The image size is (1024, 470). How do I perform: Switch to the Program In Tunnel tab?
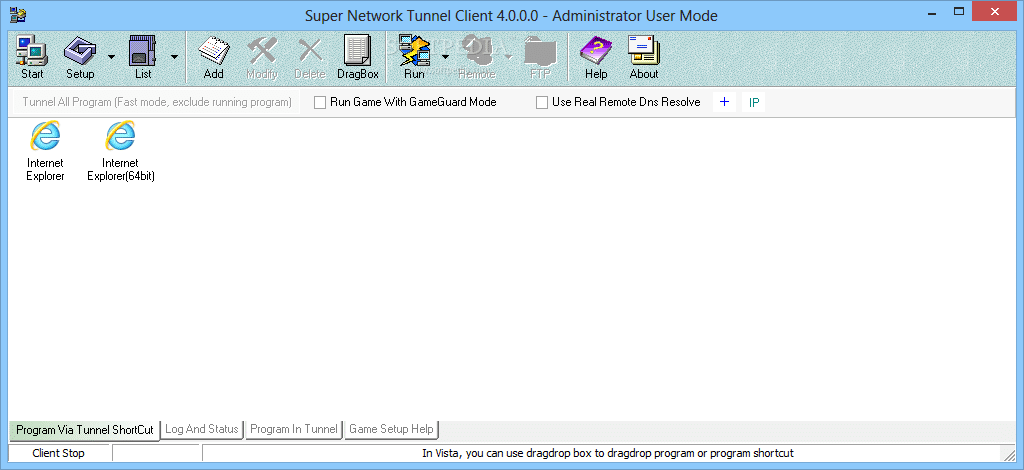point(293,429)
